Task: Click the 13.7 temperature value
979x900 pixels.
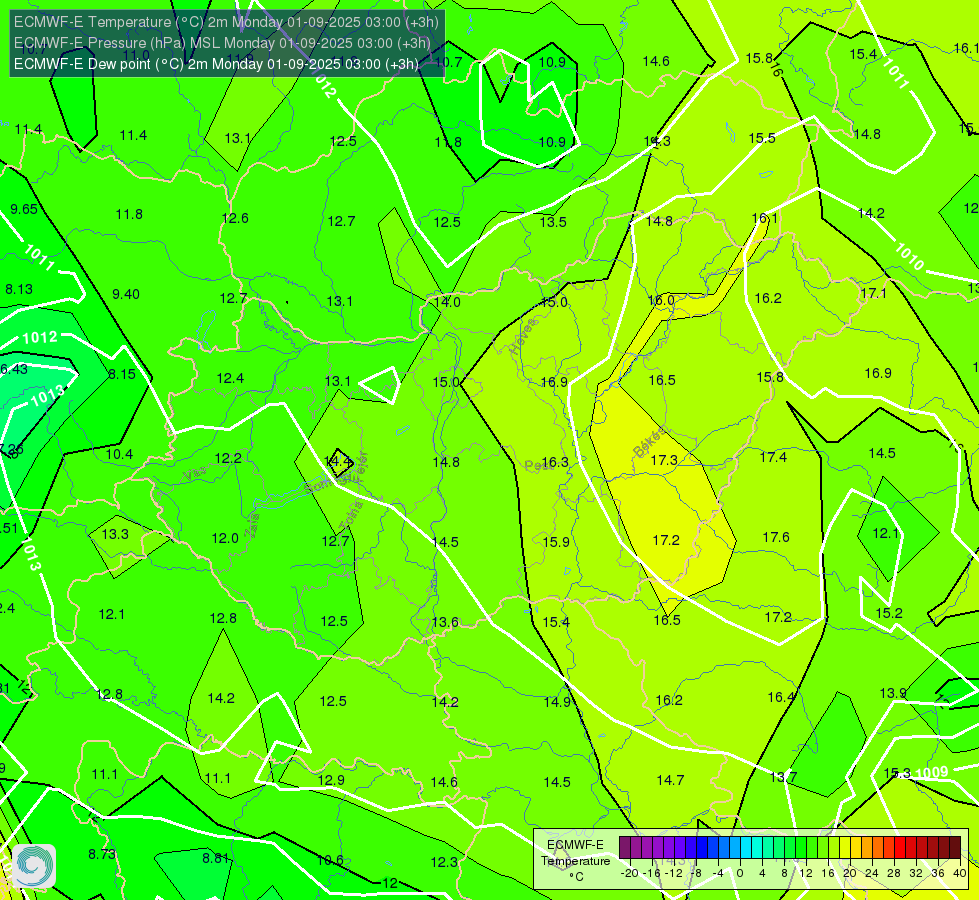Action: (783, 777)
